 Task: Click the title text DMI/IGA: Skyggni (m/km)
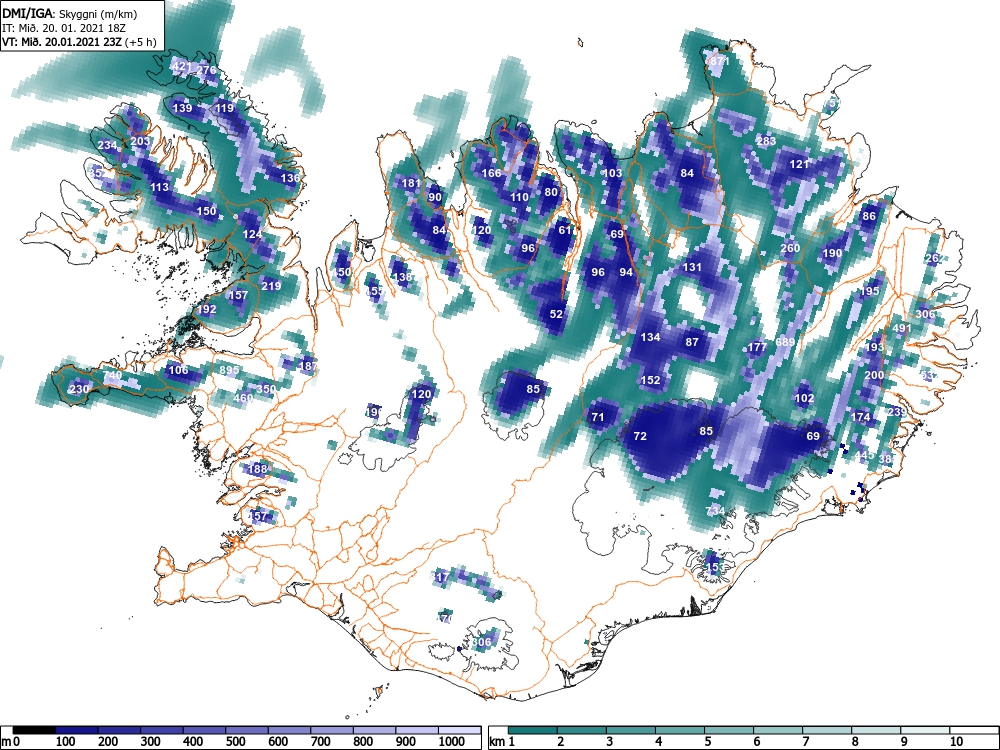[x=70, y=13]
